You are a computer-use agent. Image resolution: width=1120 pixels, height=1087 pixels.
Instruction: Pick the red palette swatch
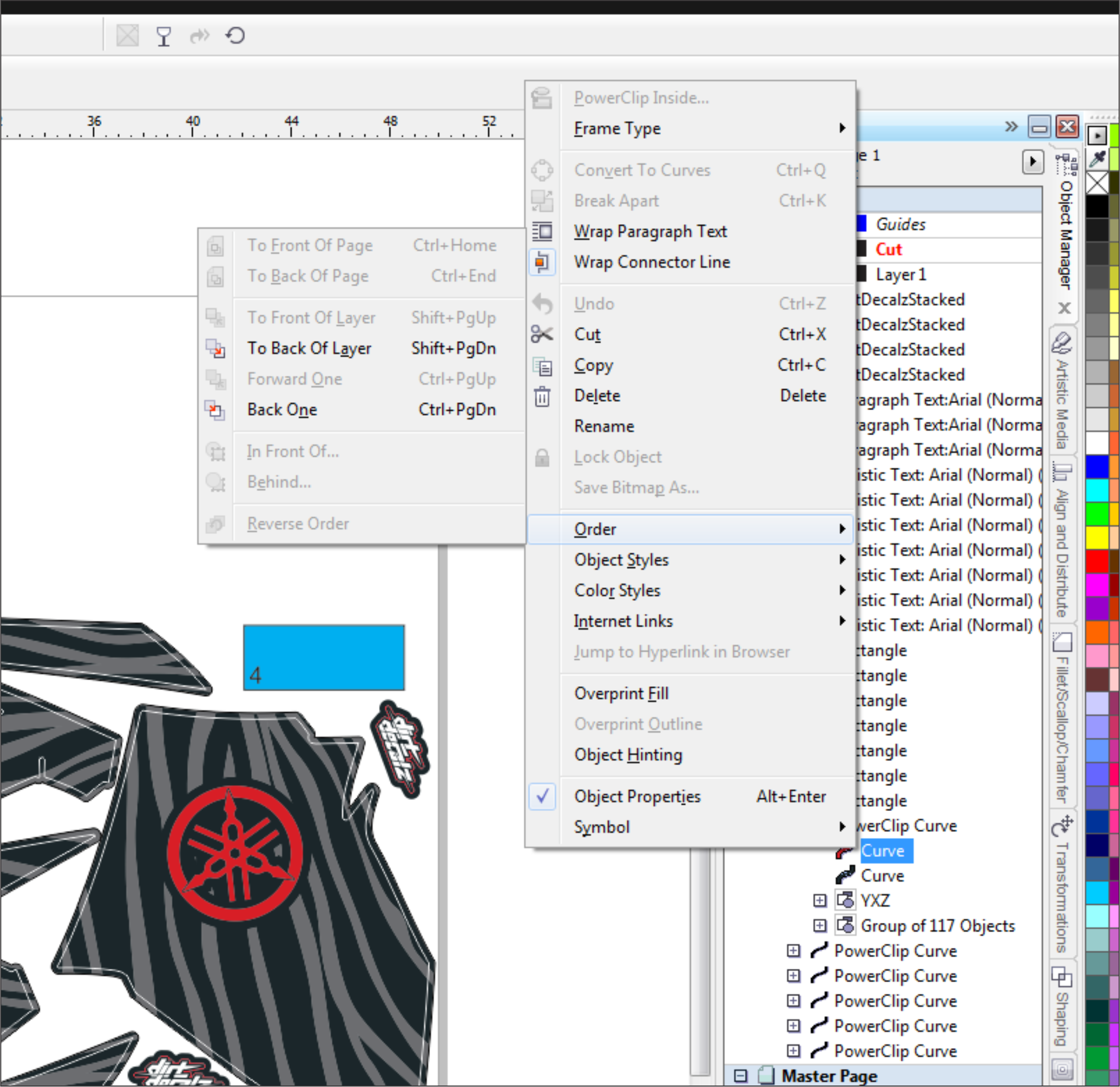point(1097,561)
